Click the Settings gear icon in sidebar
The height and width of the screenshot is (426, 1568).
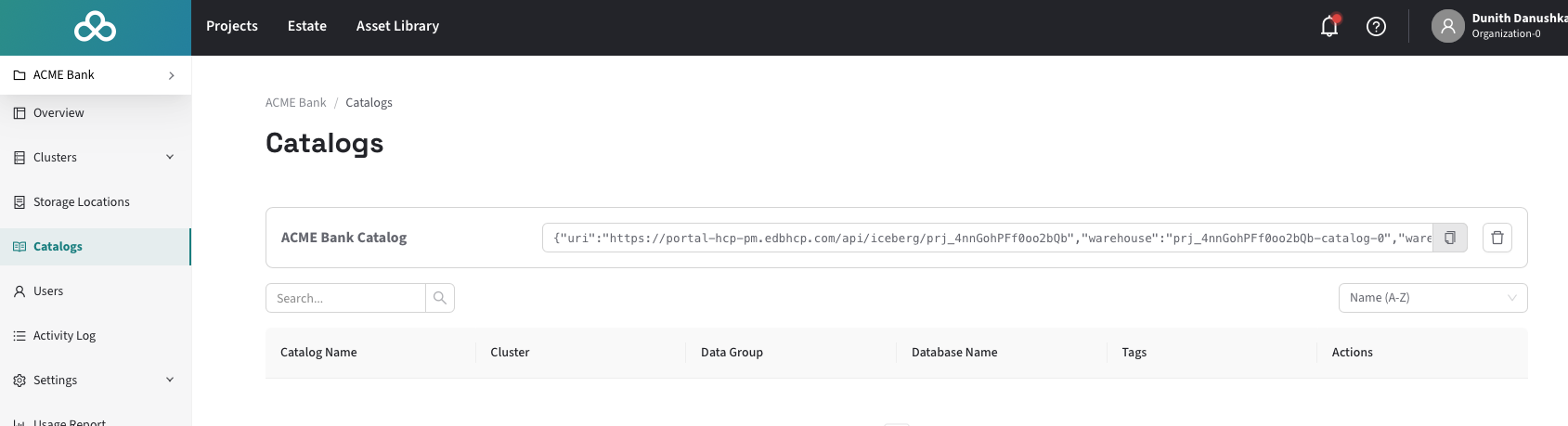19,381
